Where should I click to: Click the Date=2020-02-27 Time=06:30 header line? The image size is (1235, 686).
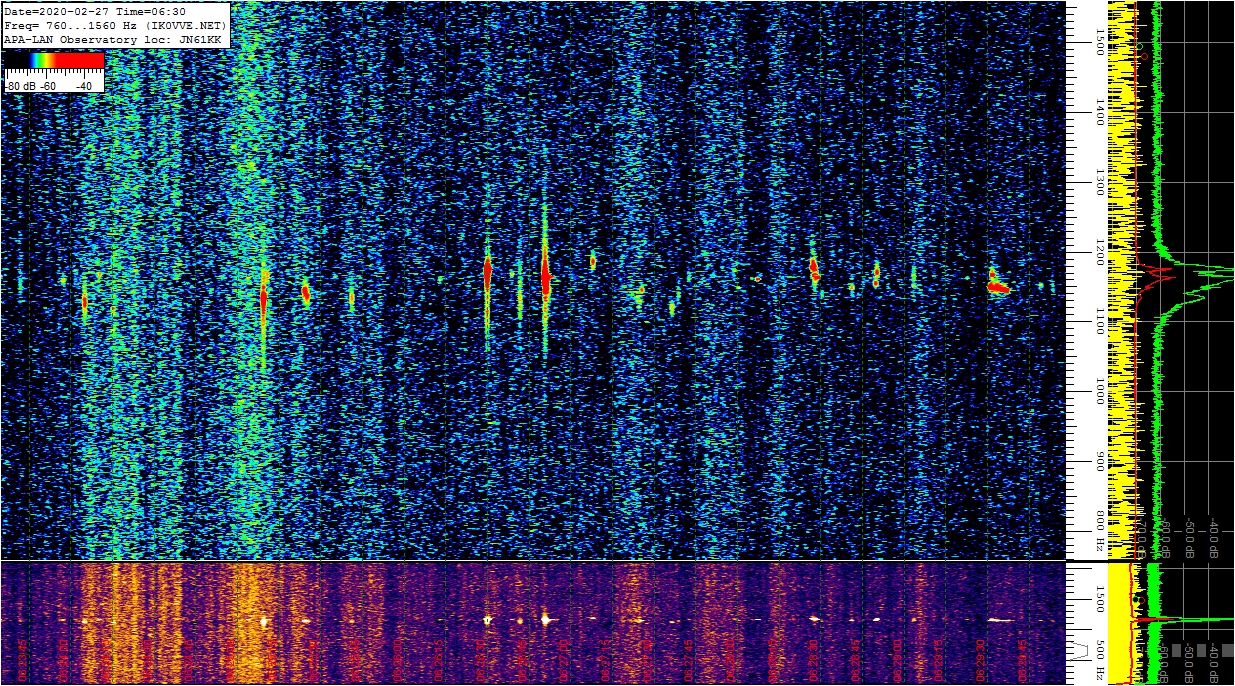coord(95,11)
